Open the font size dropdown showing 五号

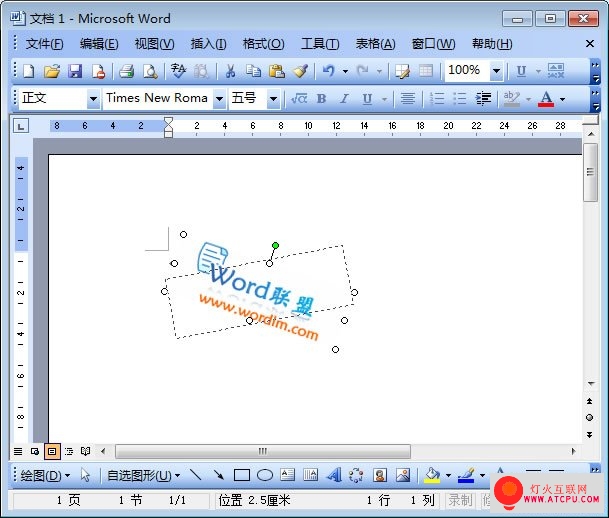273,99
